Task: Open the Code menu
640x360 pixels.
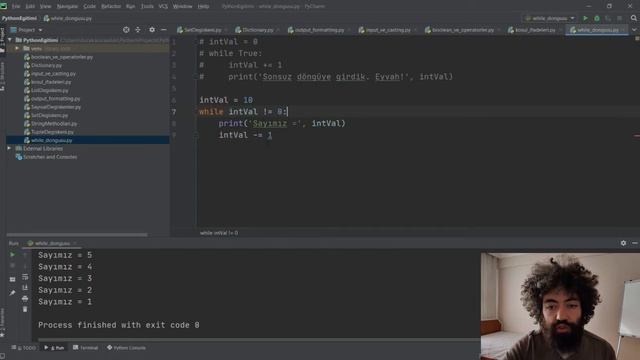Action: coord(89,6)
